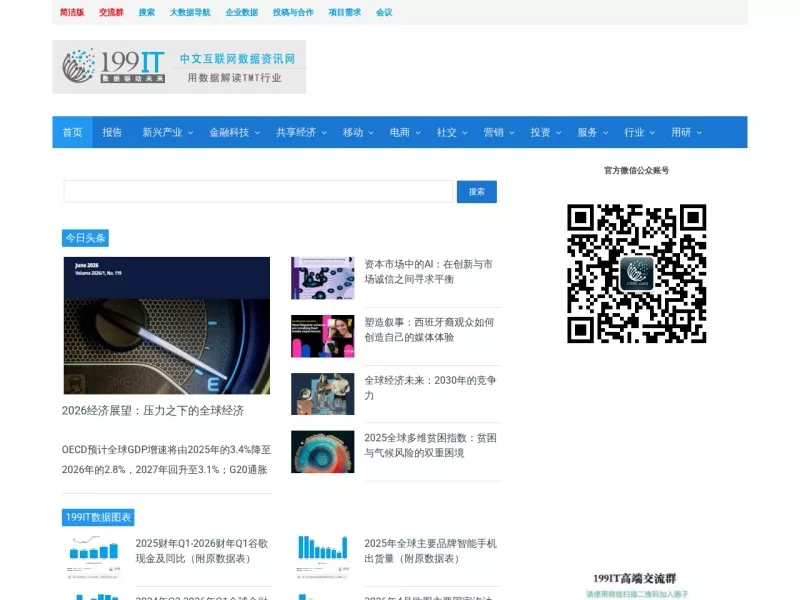Open thumbnail for 全球经济未来 article
The width and height of the screenshot is (800, 600).
coord(322,394)
